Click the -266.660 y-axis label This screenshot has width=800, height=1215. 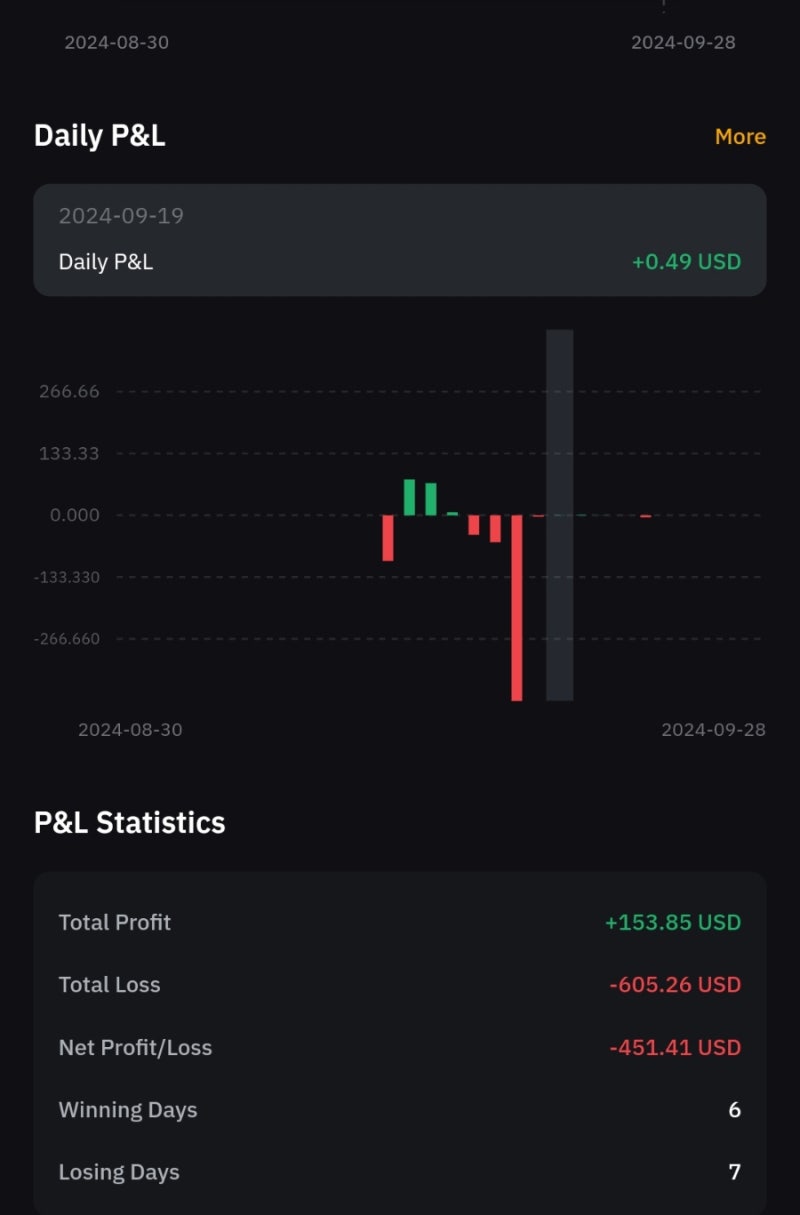pyautogui.click(x=67, y=639)
